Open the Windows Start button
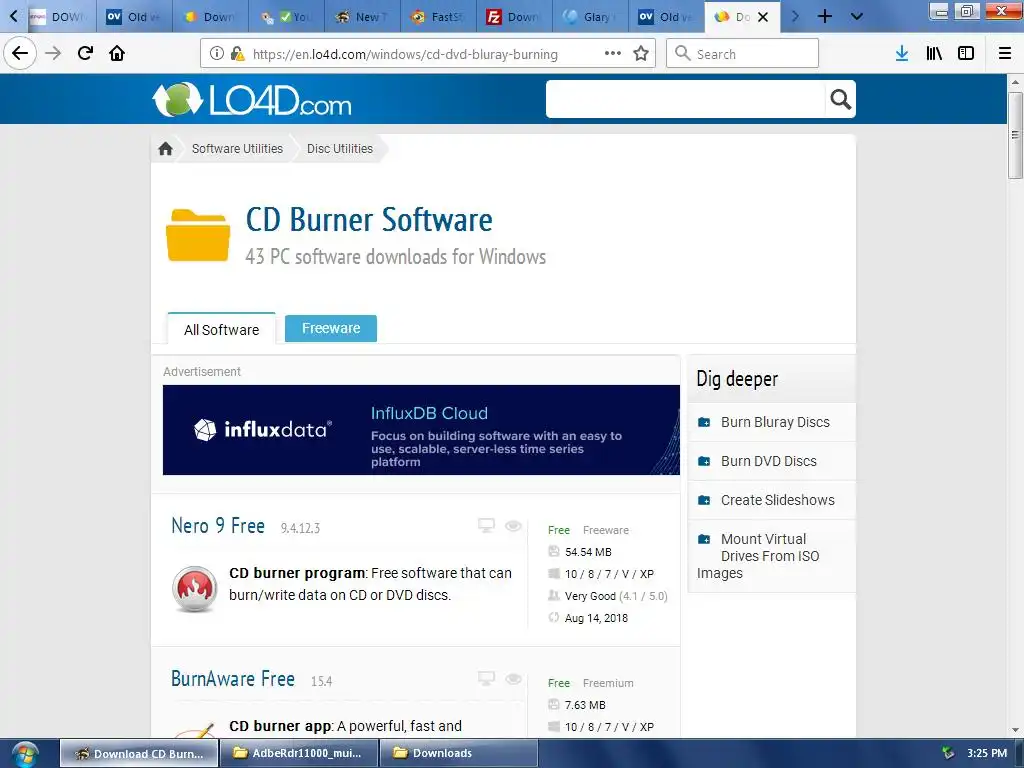 point(25,754)
